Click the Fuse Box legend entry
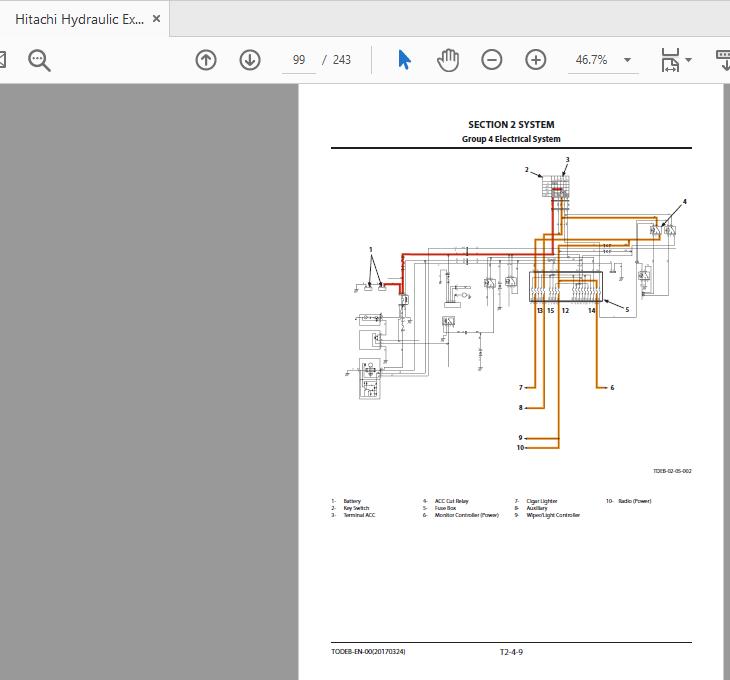The image size is (730, 680). pyautogui.click(x=445, y=508)
